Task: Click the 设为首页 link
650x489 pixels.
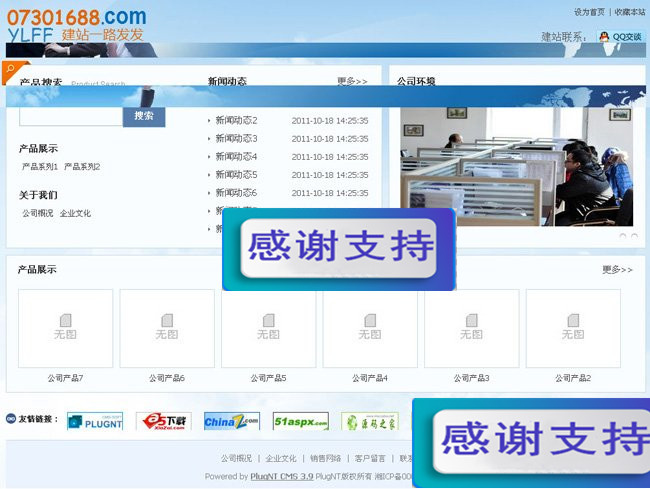Action: click(589, 12)
